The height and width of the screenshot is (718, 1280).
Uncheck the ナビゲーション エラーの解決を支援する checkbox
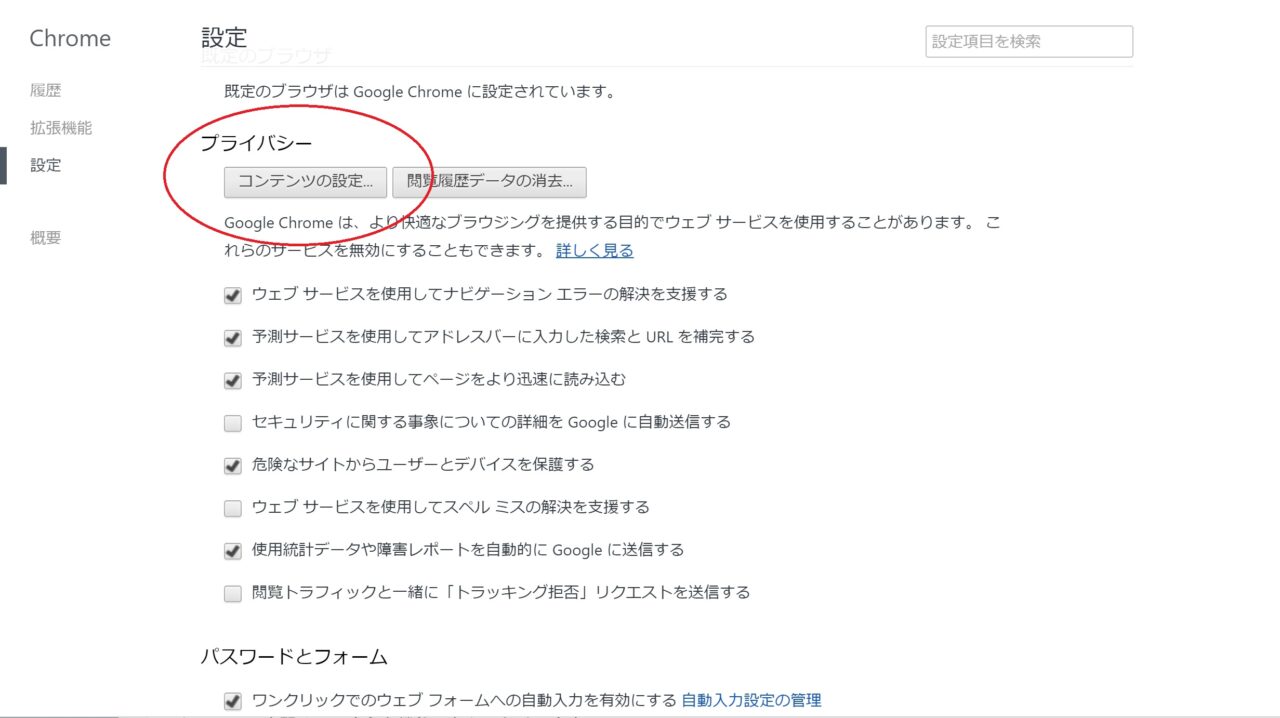(x=233, y=295)
